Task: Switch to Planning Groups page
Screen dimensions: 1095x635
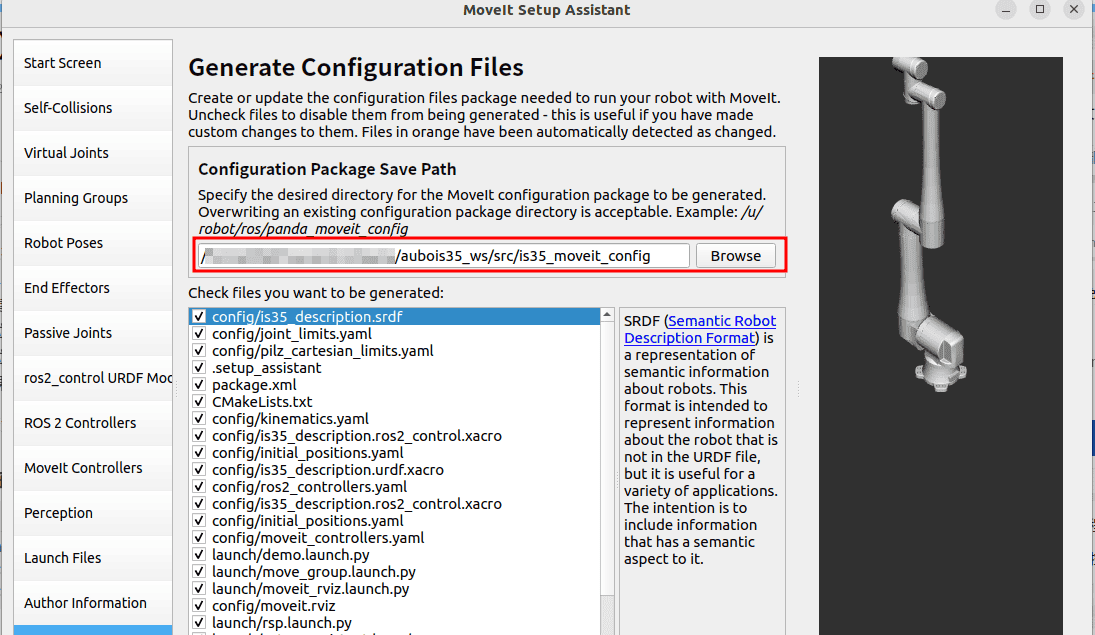Action: pyautogui.click(x=76, y=198)
